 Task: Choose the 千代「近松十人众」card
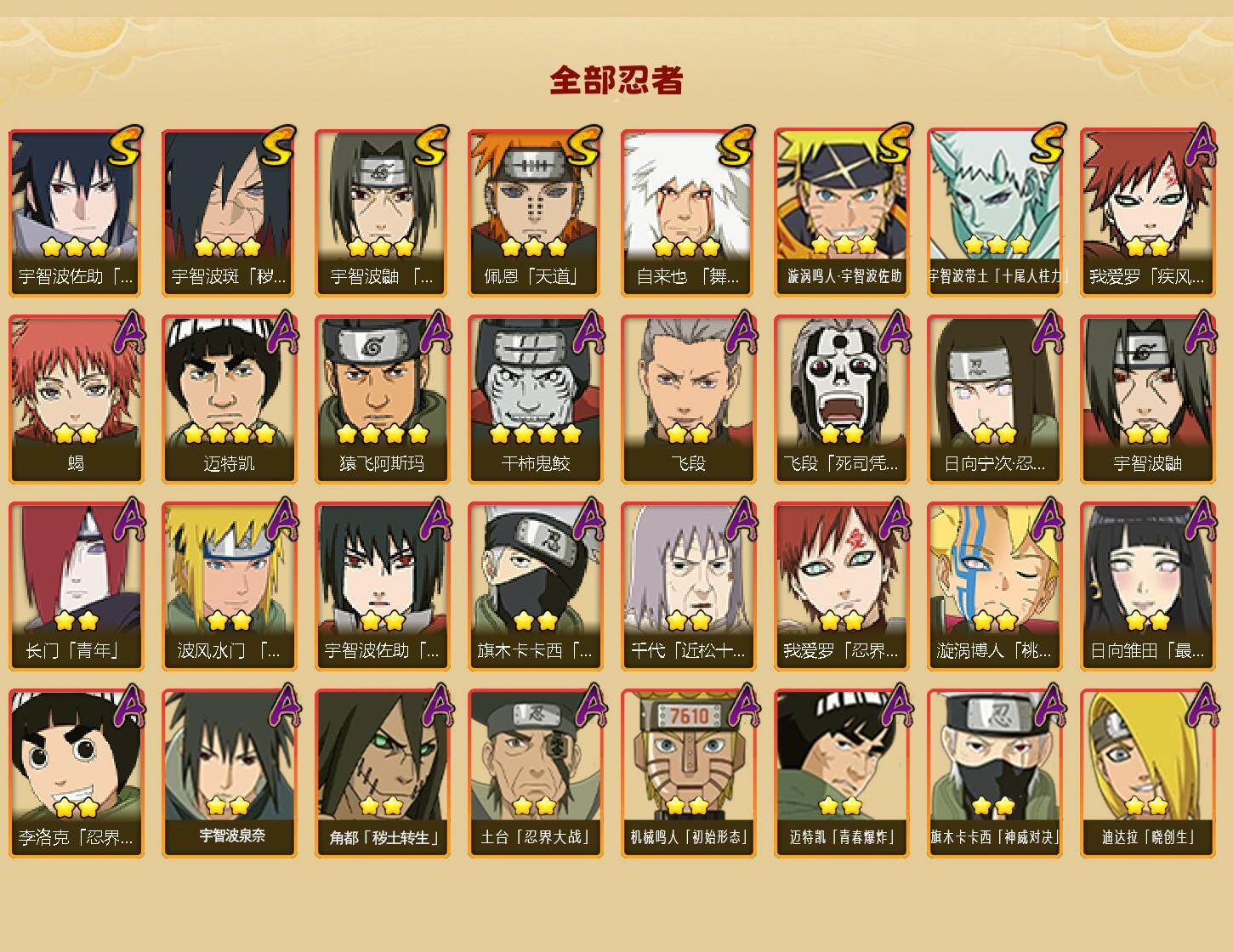coord(688,586)
